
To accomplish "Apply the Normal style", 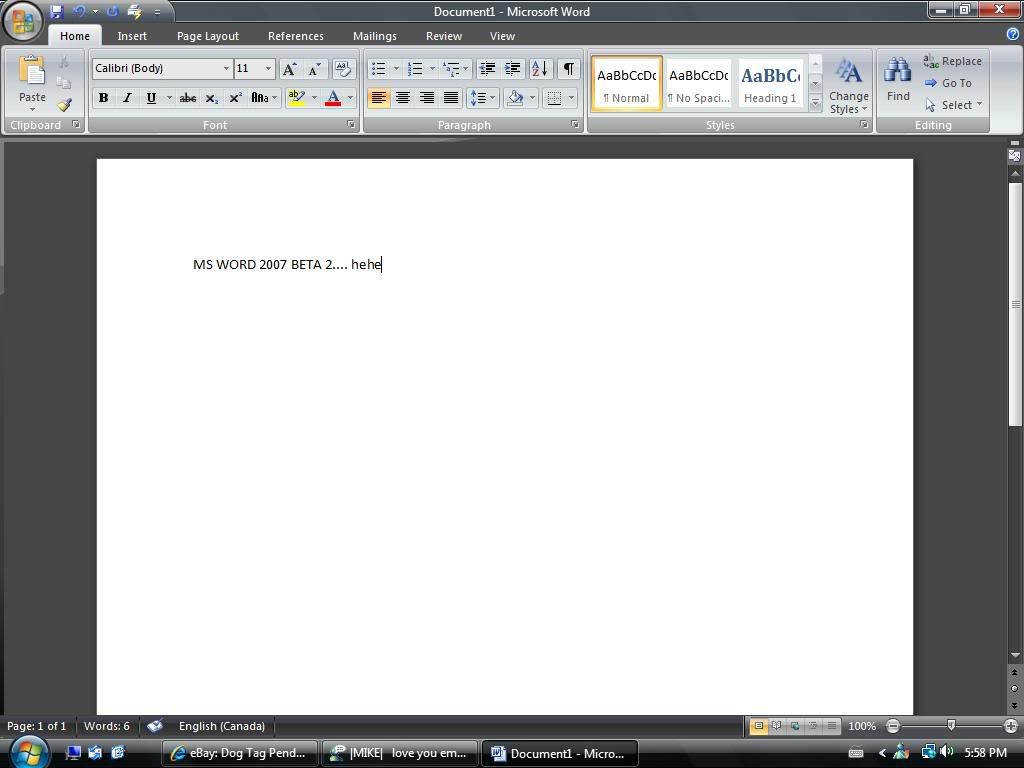I will coord(627,83).
